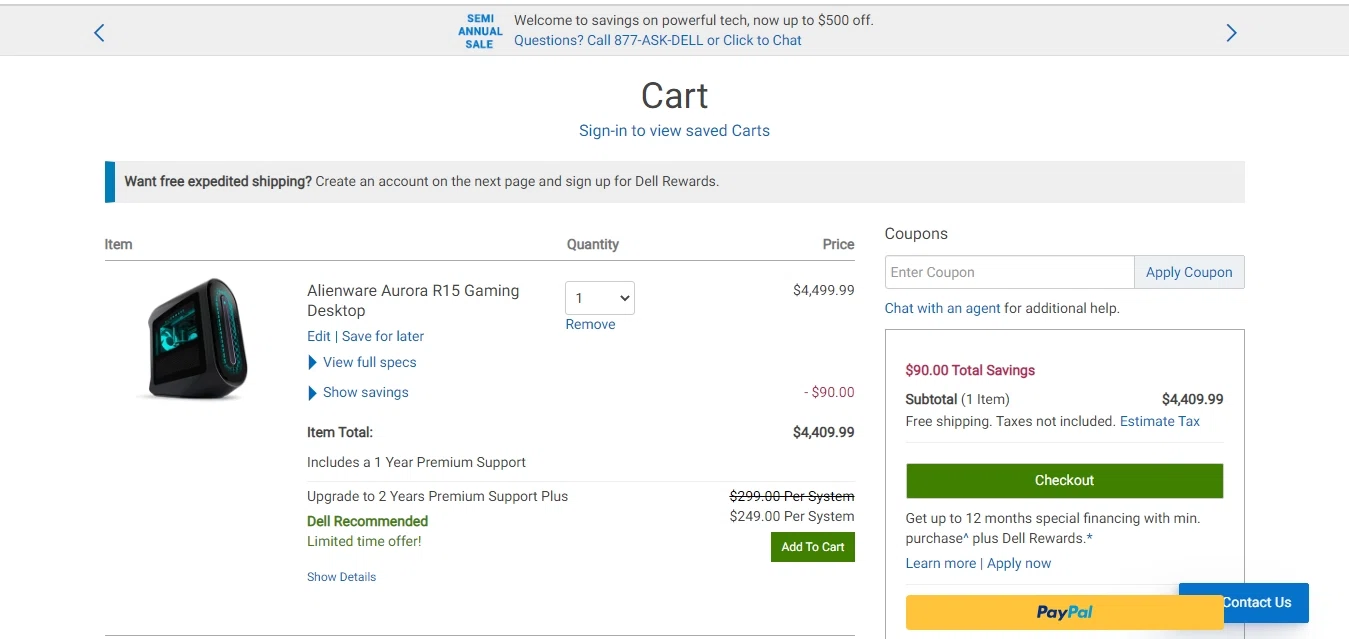The image size is (1349, 639).
Task: Click the $90.00 Total Savings text
Action: [970, 370]
